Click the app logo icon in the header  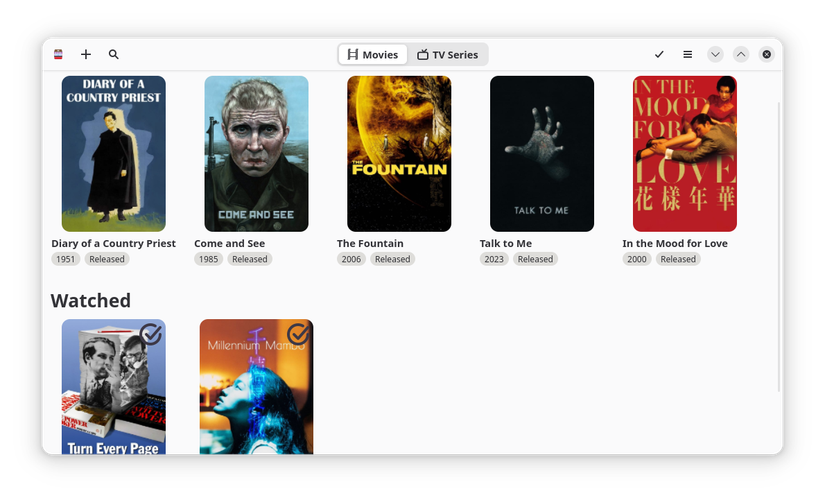click(x=58, y=54)
